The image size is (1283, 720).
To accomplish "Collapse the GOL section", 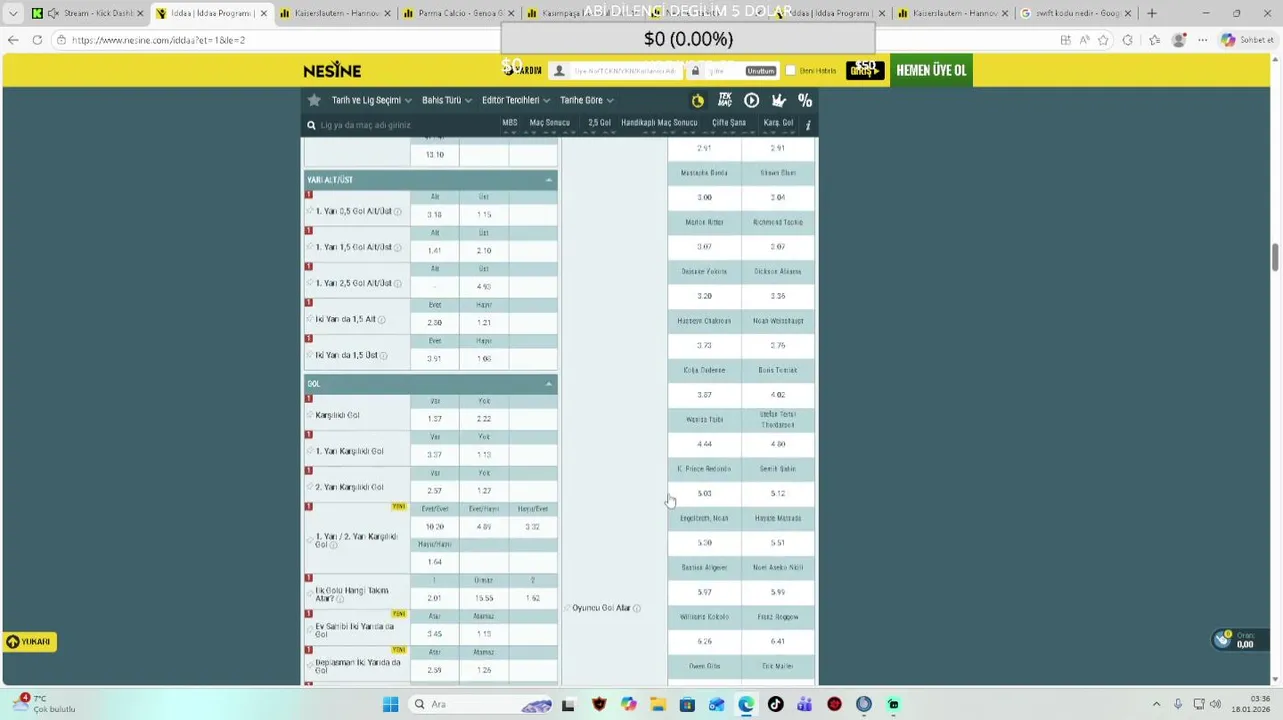I will click(x=549, y=384).
